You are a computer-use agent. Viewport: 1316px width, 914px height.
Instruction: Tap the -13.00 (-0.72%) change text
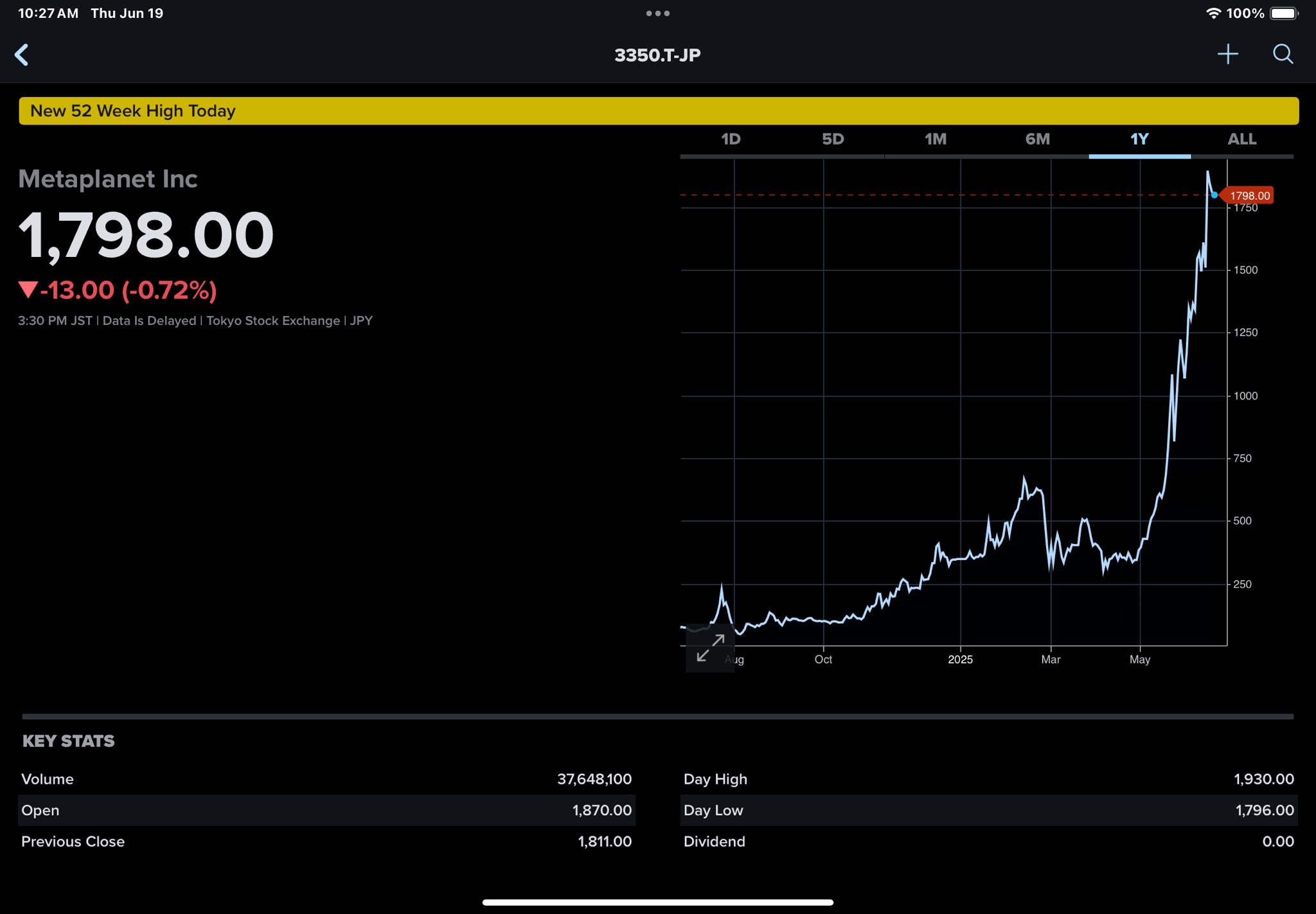click(x=118, y=290)
